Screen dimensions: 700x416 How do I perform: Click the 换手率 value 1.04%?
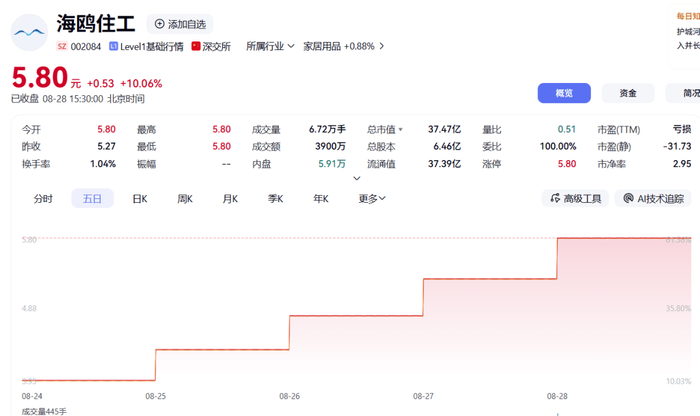103,164
